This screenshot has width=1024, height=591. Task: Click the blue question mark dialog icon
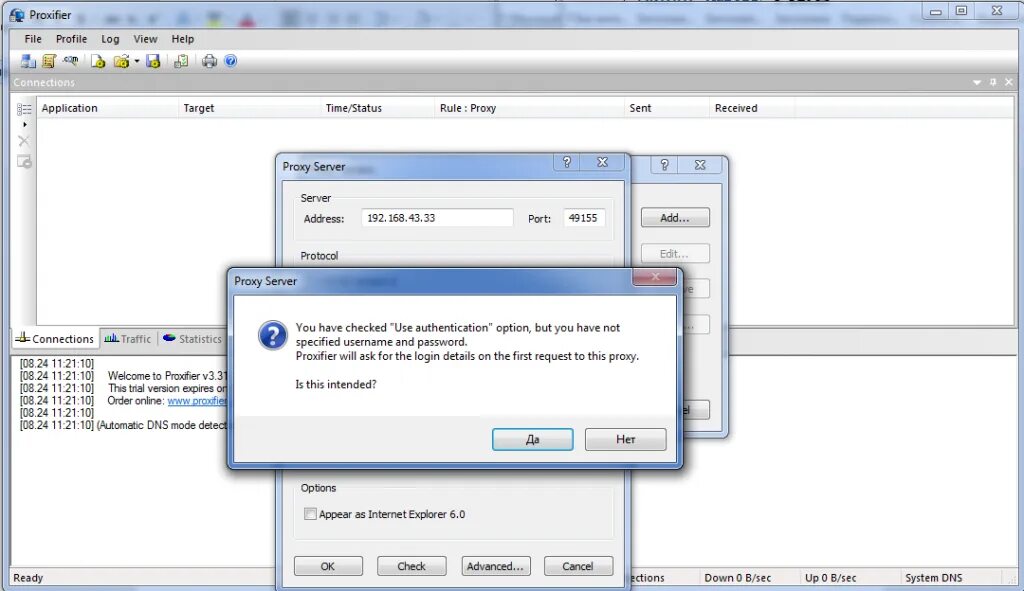(x=272, y=335)
